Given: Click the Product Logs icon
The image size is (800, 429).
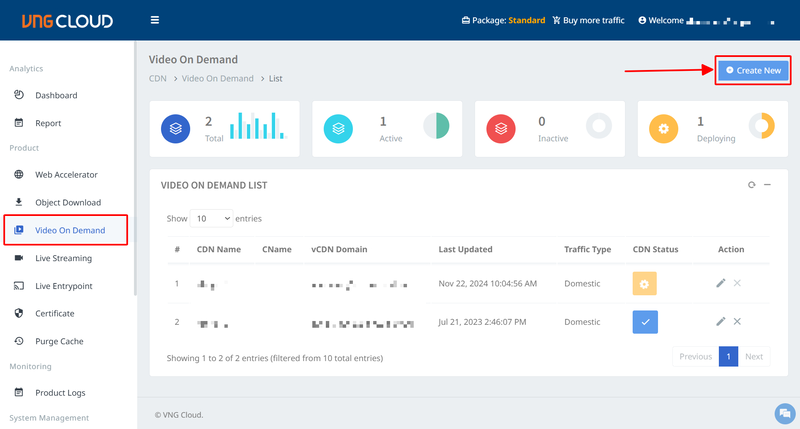Looking at the screenshot, I should [19, 392].
